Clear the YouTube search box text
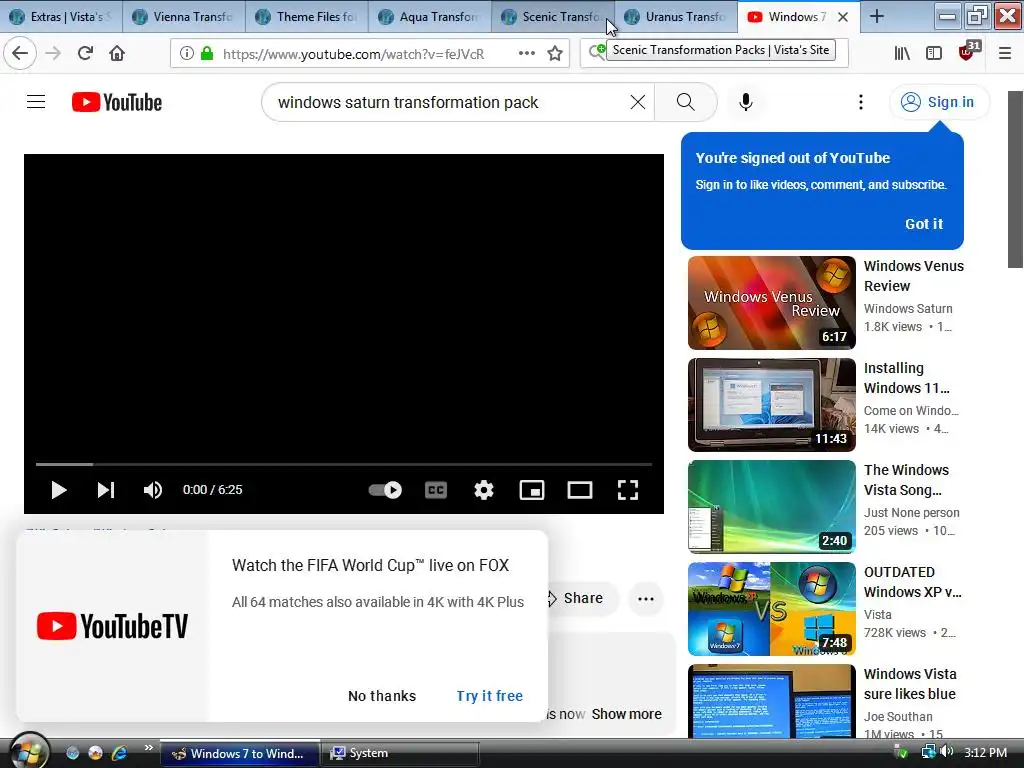The height and width of the screenshot is (768, 1024). point(637,102)
